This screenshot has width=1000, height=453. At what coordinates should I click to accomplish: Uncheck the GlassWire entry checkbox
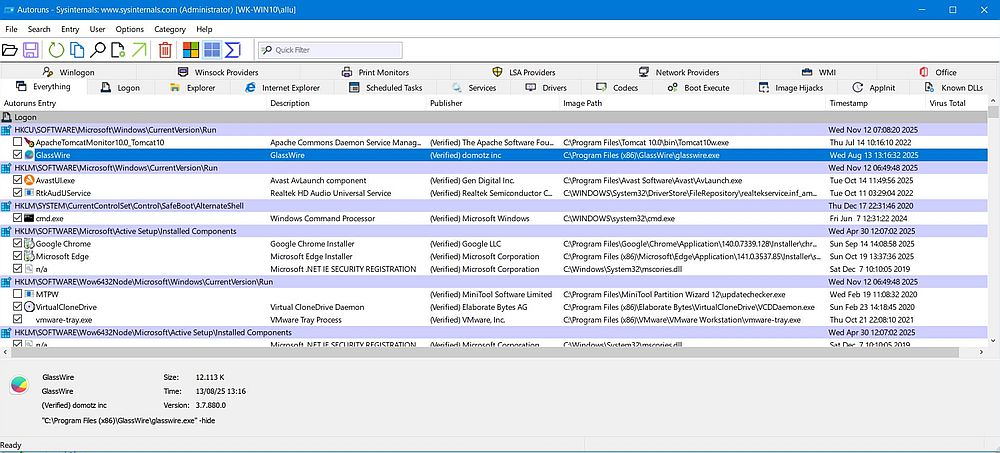(18, 155)
